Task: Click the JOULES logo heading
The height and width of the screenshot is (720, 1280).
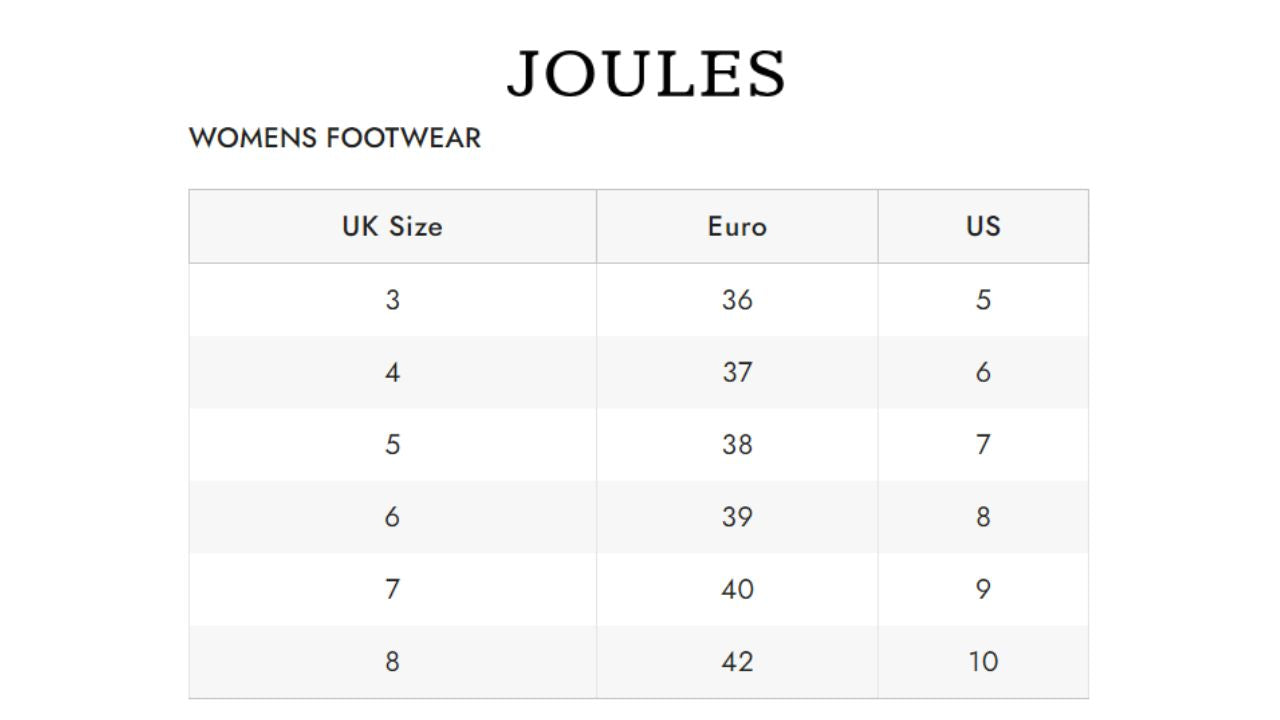Action: 646,75
